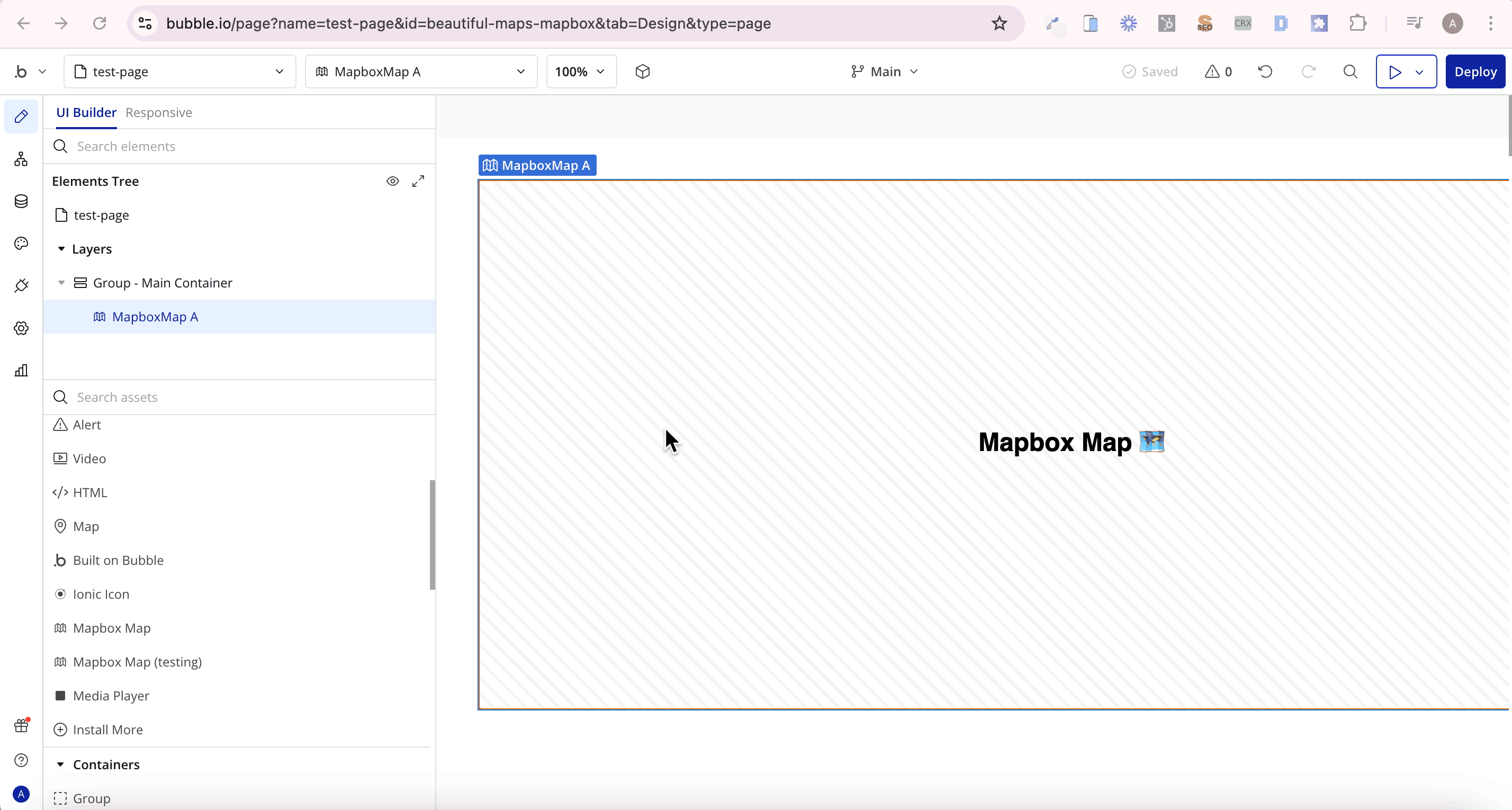Open the Workflow tab in left sidebar

point(21,159)
